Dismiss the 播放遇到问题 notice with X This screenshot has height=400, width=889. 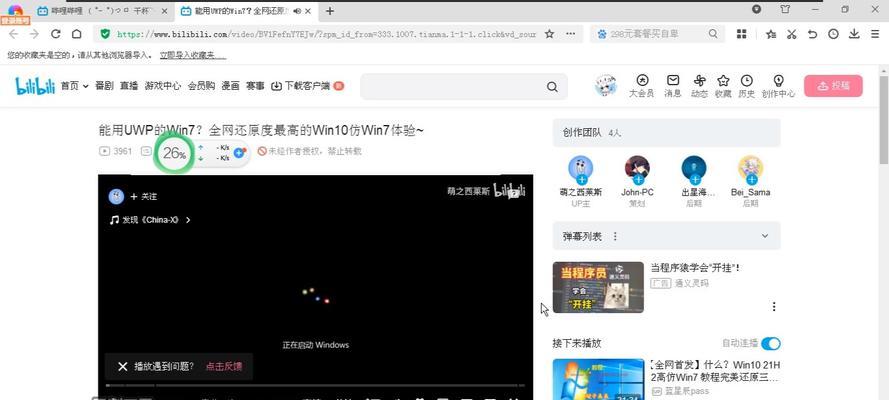[122, 367]
